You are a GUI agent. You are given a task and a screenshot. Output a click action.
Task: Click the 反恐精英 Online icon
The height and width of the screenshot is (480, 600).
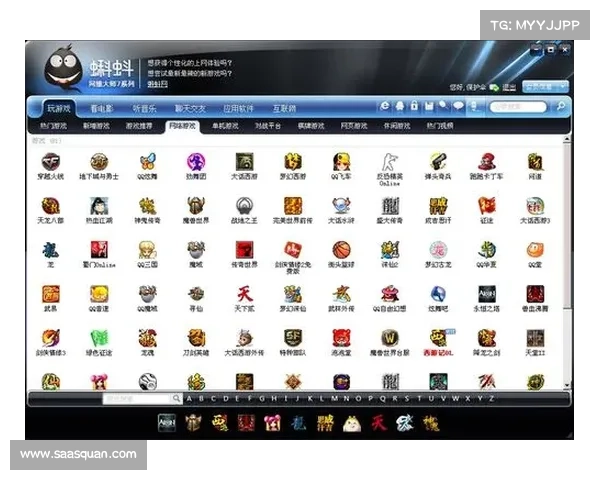click(390, 162)
